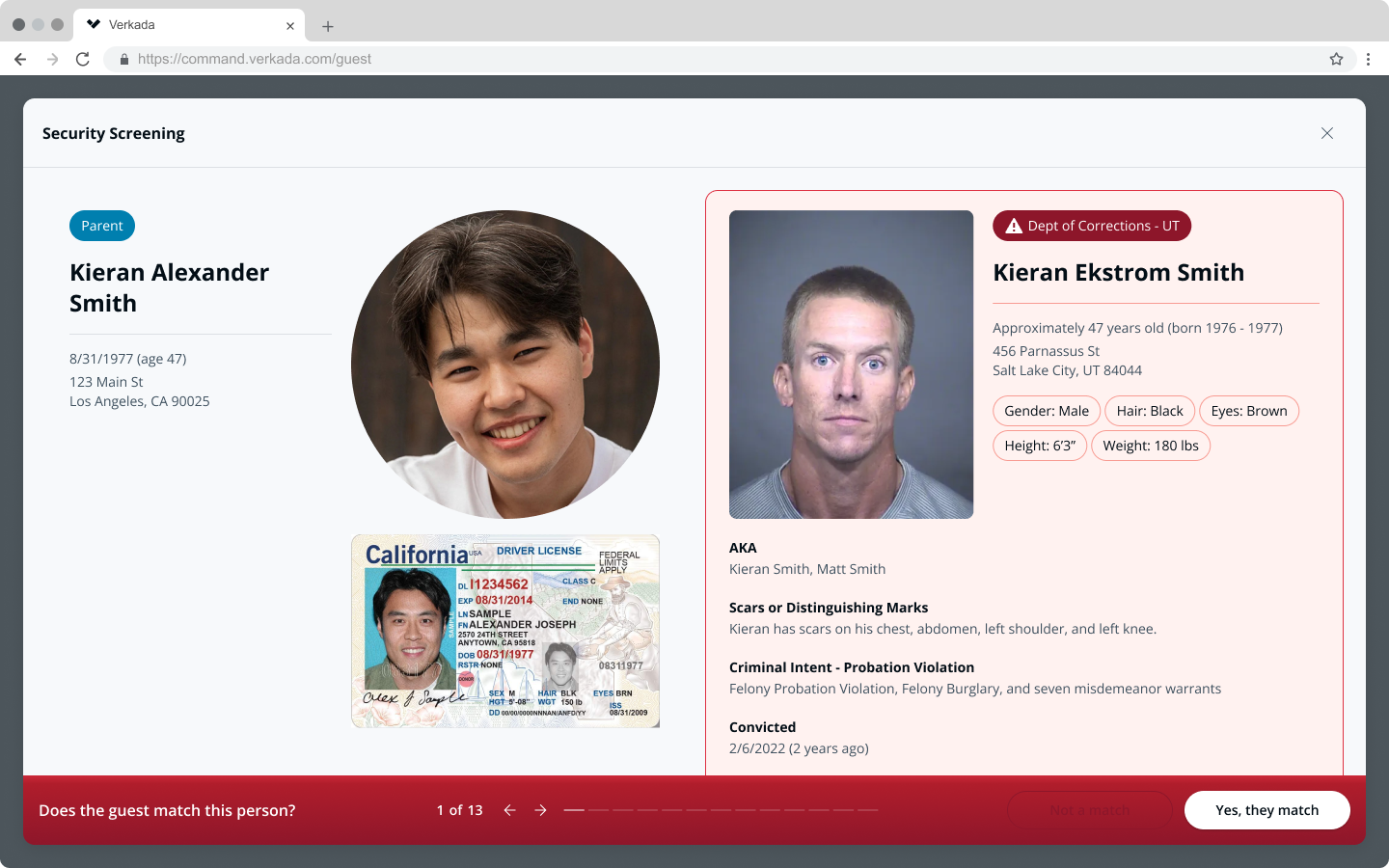Image resolution: width=1389 pixels, height=868 pixels.
Task: Click the padlock site info icon
Action: point(124,59)
